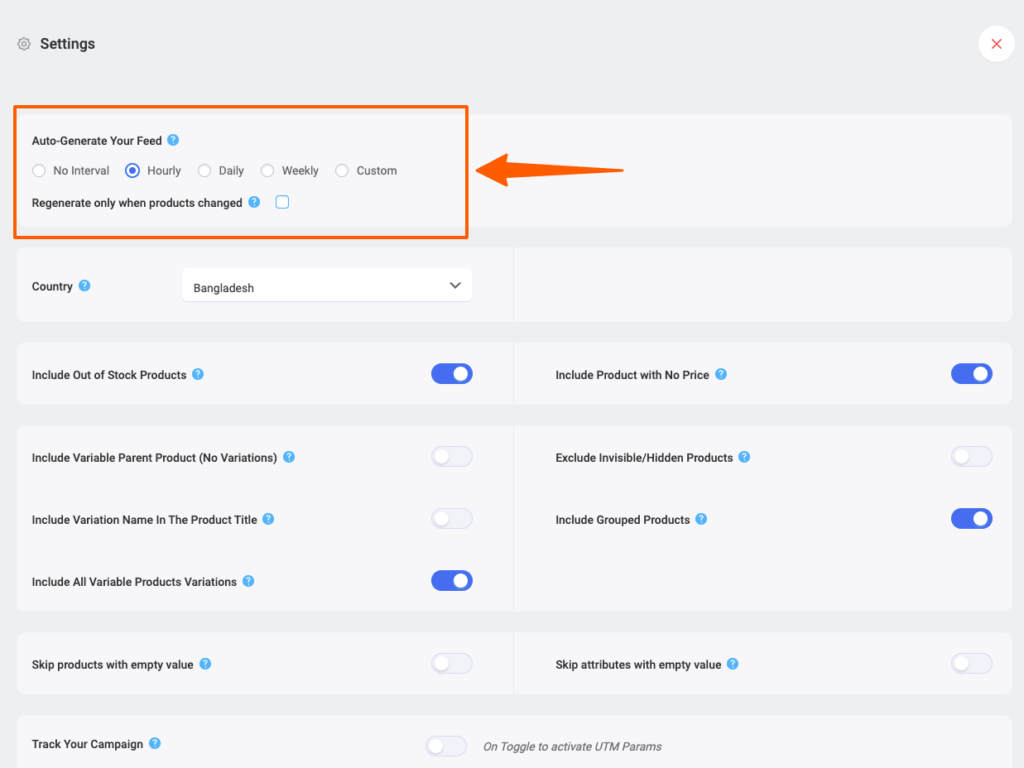Screen dimensions: 1024x768
Task: Disable Include All Variable Products Variations
Action: [451, 581]
